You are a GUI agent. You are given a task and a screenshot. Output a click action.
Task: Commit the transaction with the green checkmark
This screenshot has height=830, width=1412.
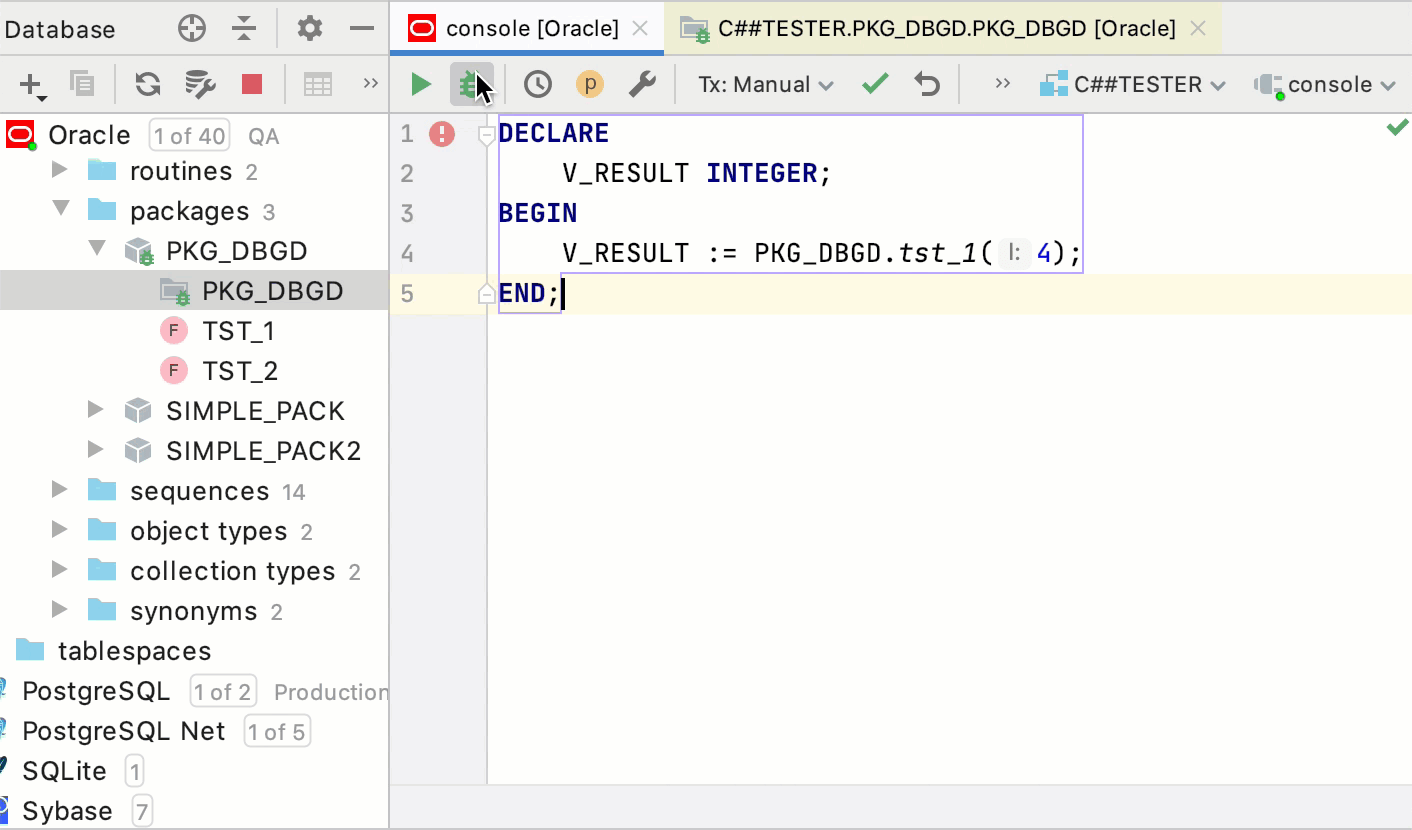(874, 84)
